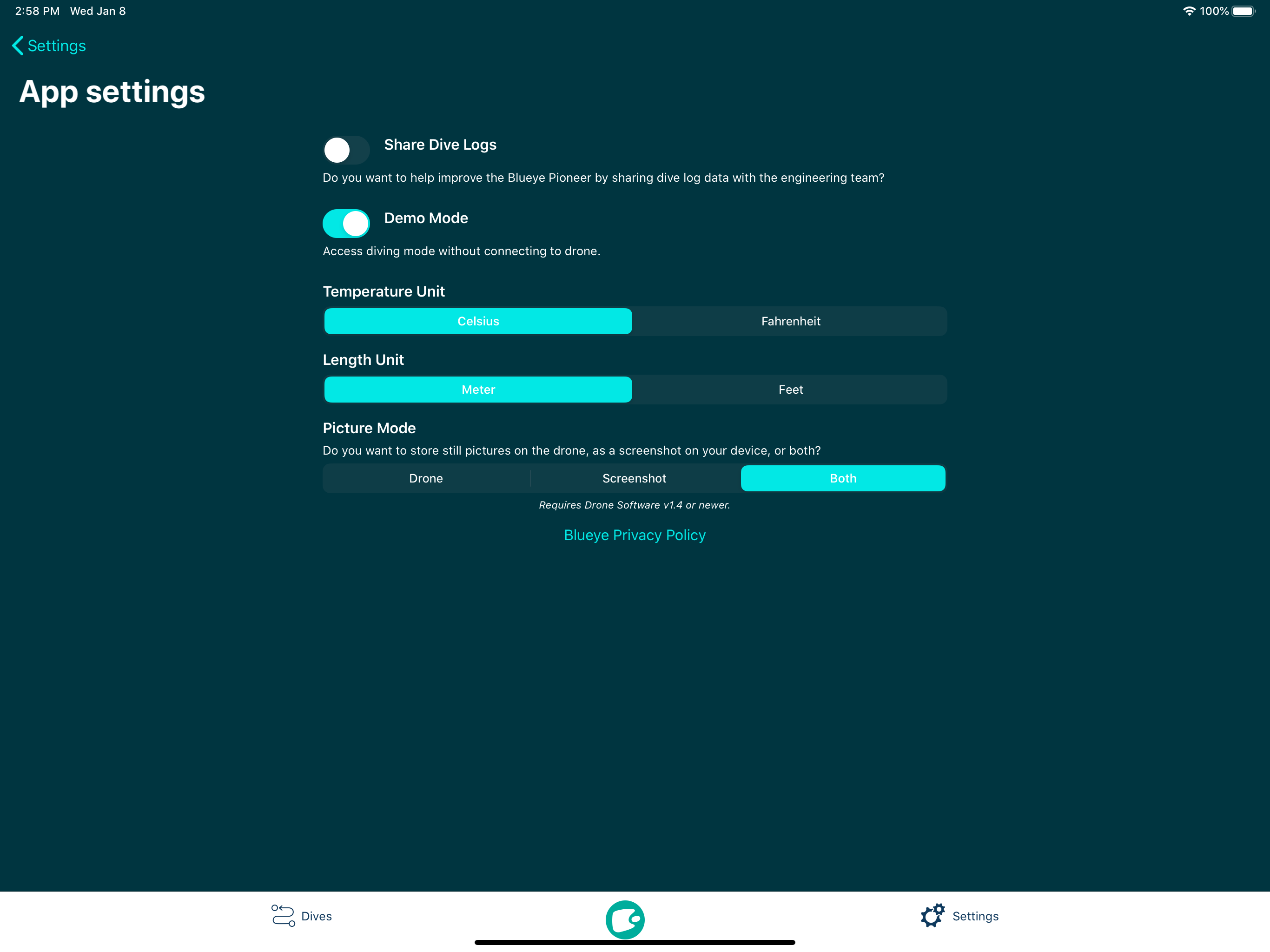Go back via the Settings text label
The image size is (1270, 952).
pos(57,46)
